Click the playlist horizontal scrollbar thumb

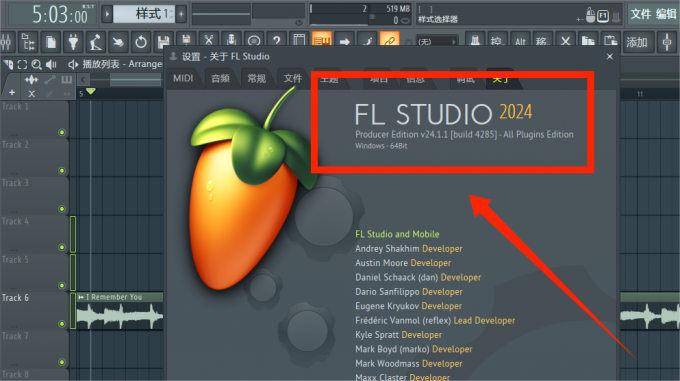136,80
